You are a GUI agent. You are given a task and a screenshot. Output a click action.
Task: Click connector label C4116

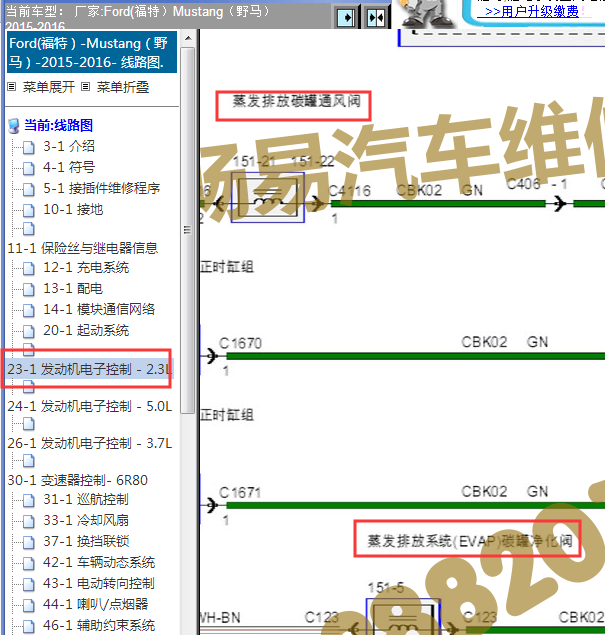[349, 191]
